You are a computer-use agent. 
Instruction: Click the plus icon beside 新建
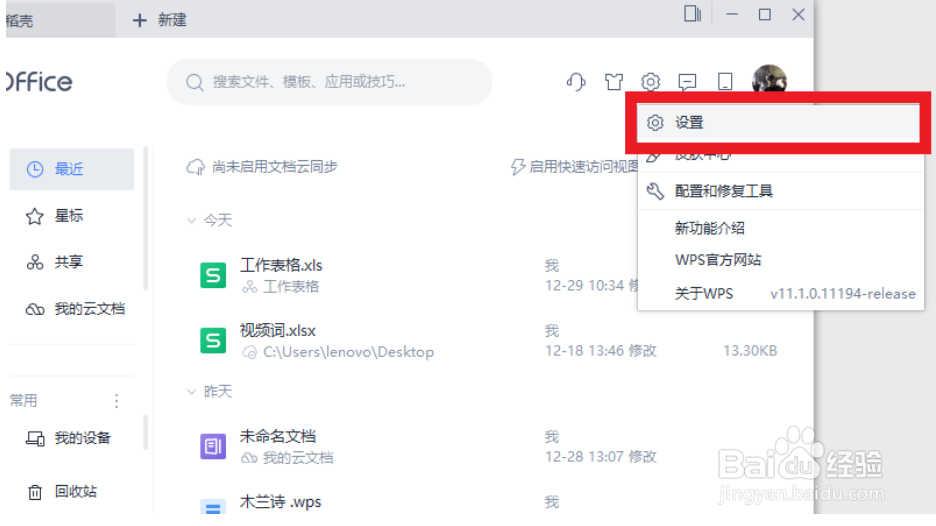click(139, 20)
